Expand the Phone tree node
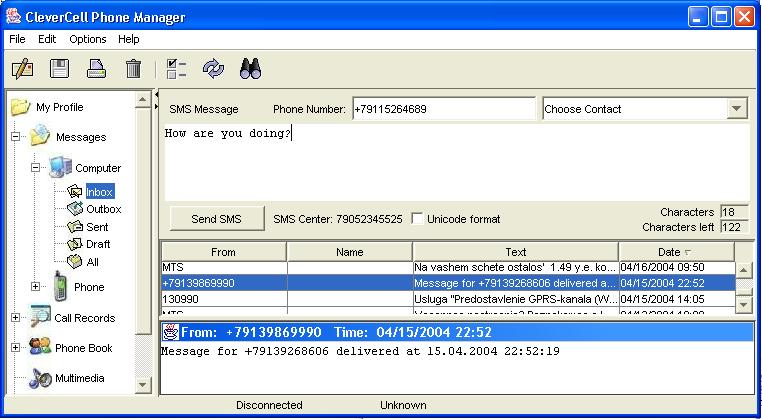The height and width of the screenshot is (419, 762). (x=36, y=287)
